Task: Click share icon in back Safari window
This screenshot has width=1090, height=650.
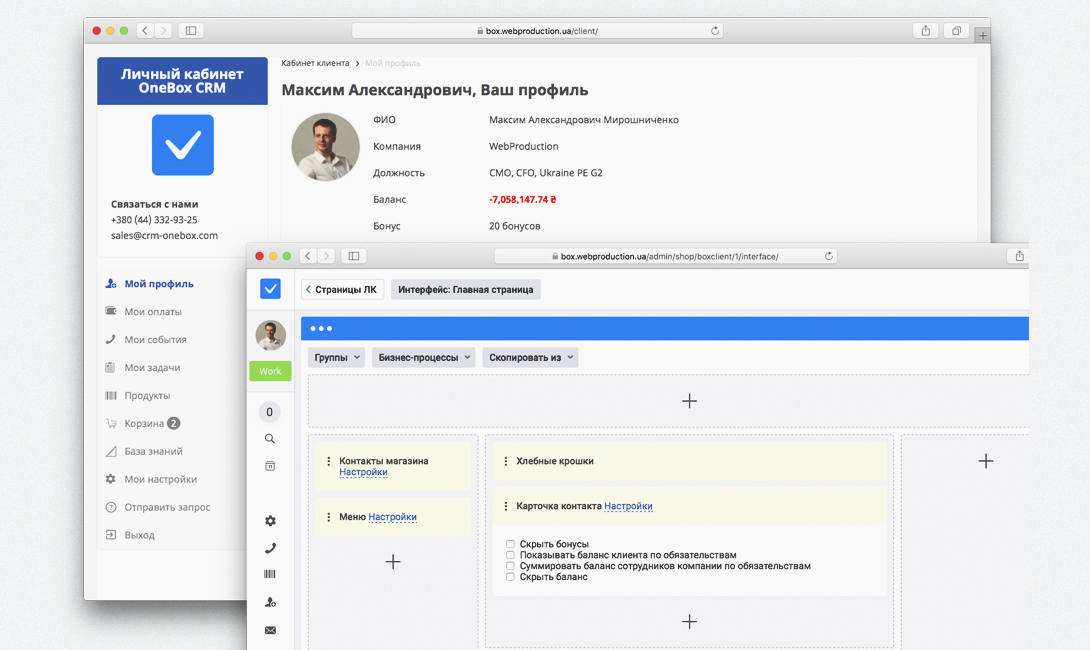Action: (925, 31)
